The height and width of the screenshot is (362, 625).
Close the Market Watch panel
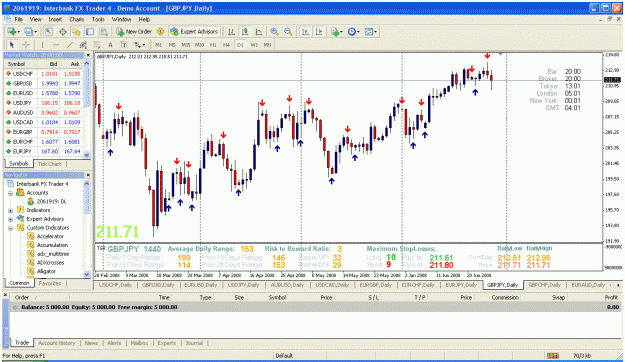88,55
